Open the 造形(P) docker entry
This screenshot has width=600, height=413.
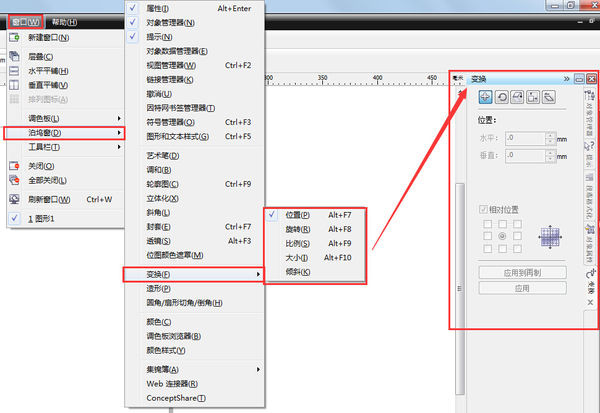coord(195,289)
